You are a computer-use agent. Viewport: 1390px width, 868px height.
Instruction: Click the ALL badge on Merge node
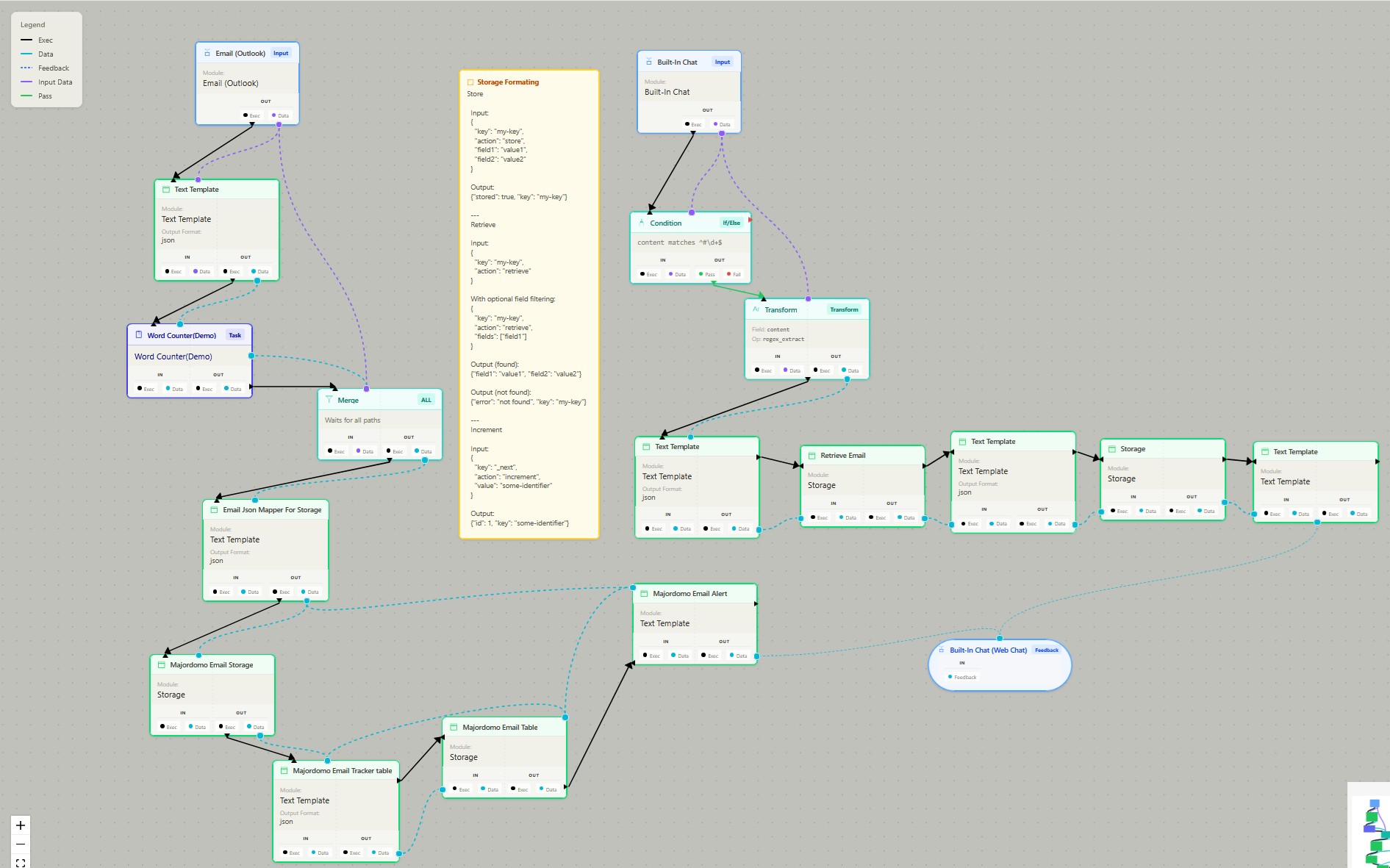pyautogui.click(x=426, y=400)
